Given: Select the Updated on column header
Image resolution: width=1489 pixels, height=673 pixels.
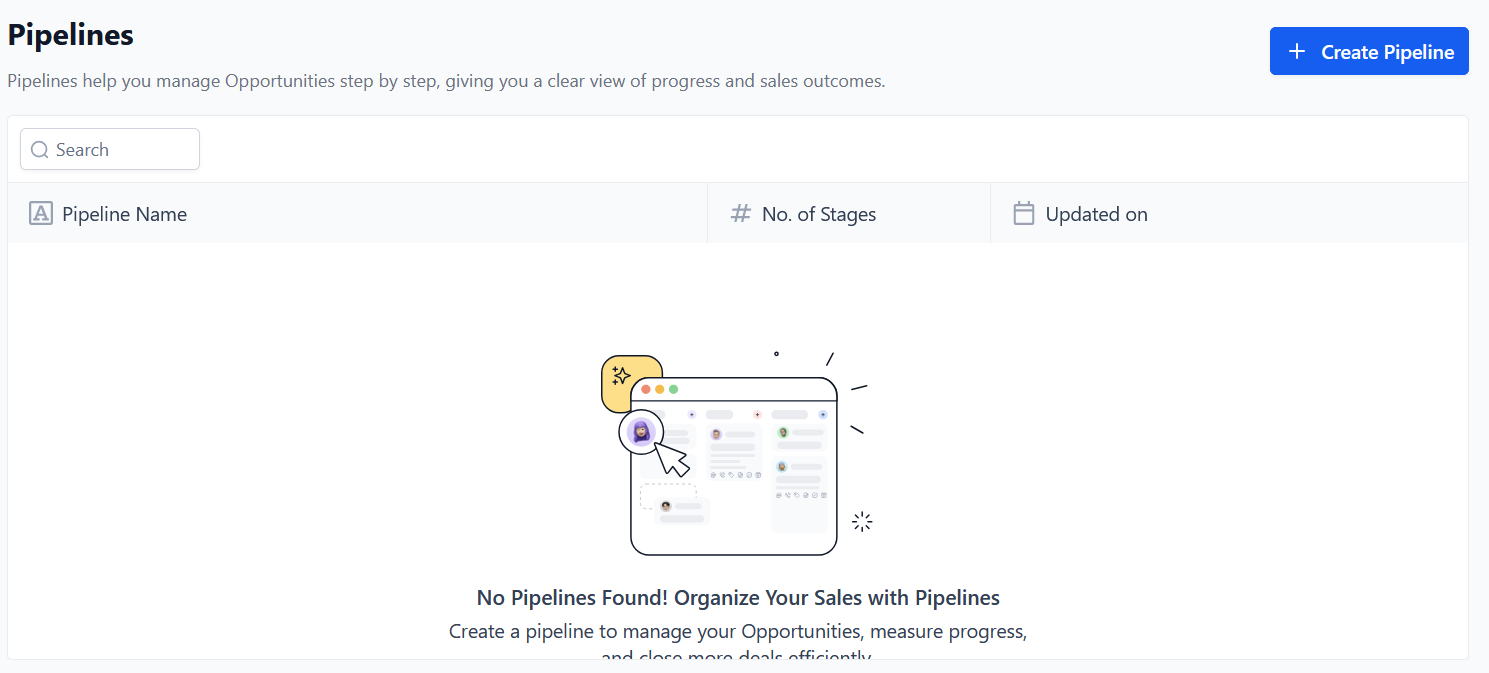Looking at the screenshot, I should (1096, 214).
